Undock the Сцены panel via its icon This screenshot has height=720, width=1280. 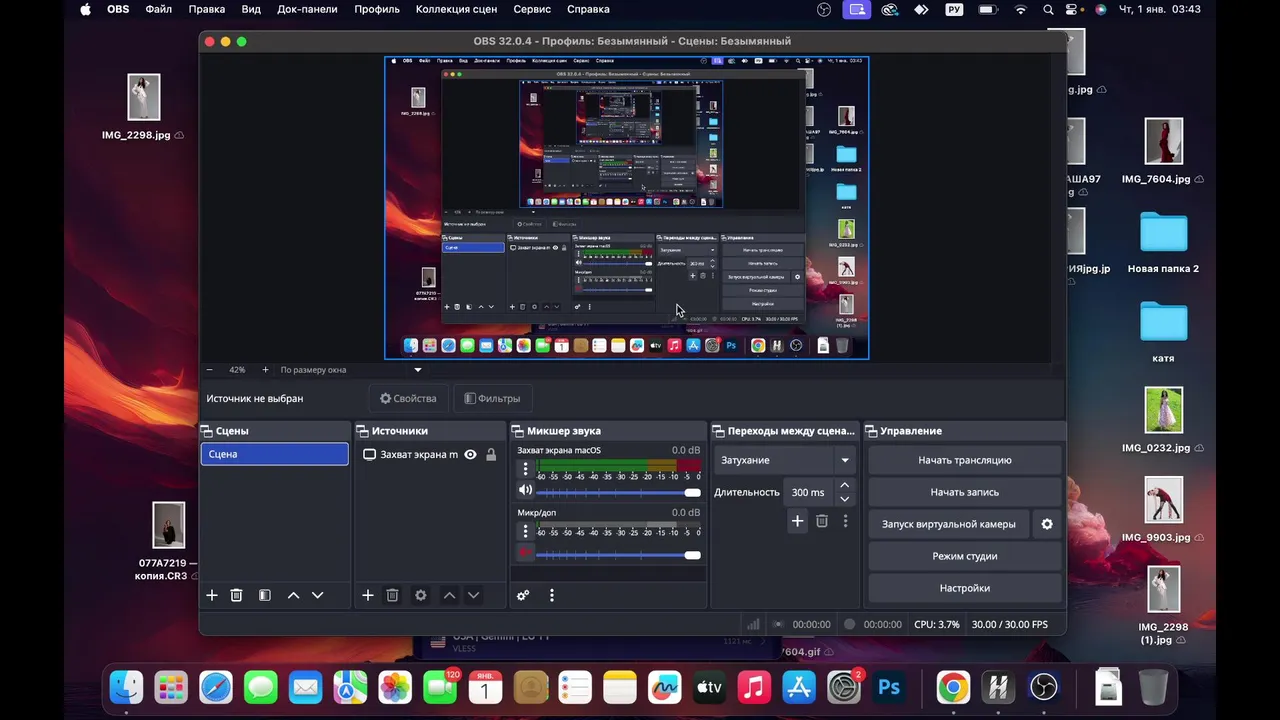click(207, 431)
